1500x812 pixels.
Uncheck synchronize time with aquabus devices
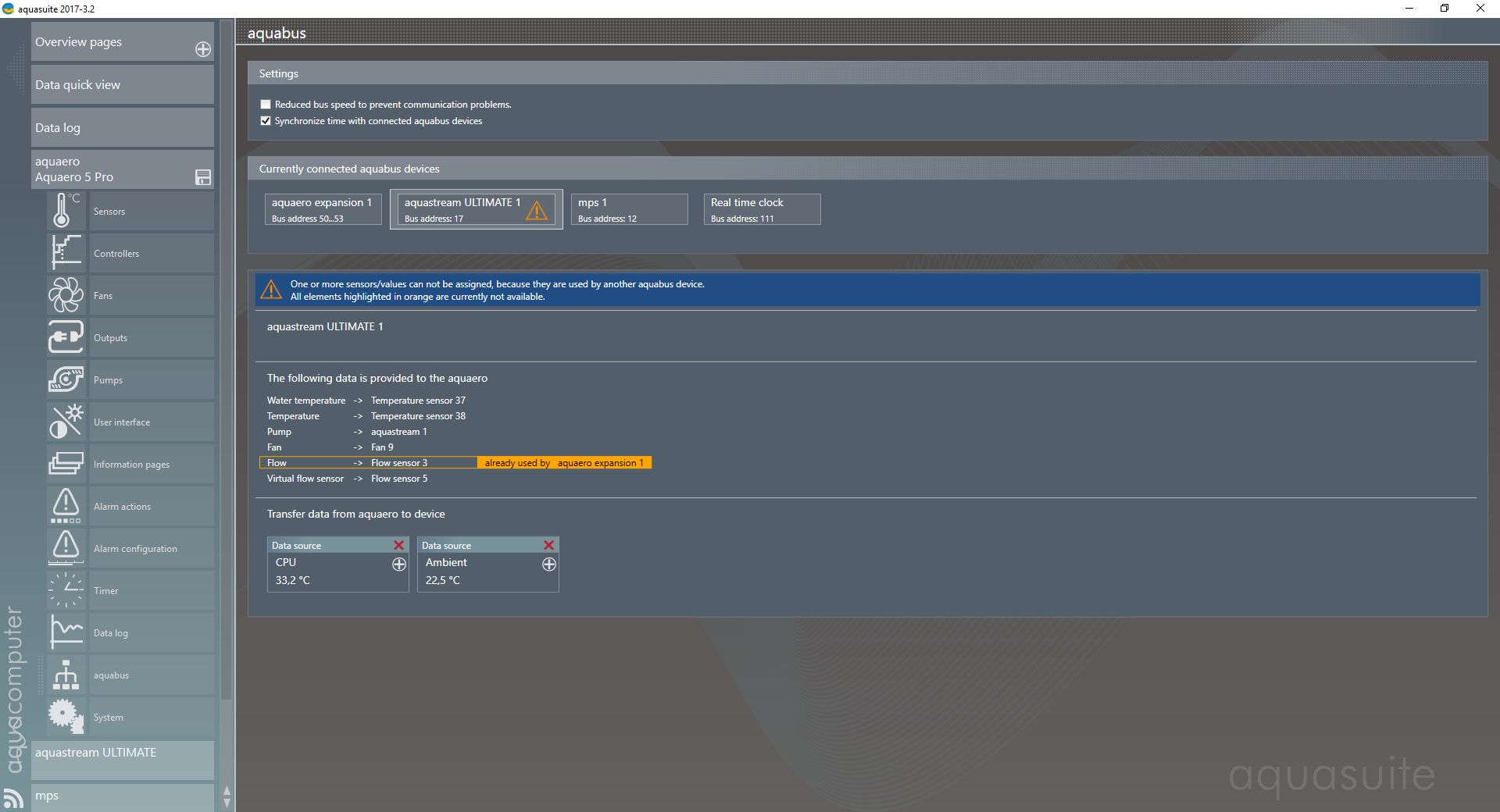266,121
